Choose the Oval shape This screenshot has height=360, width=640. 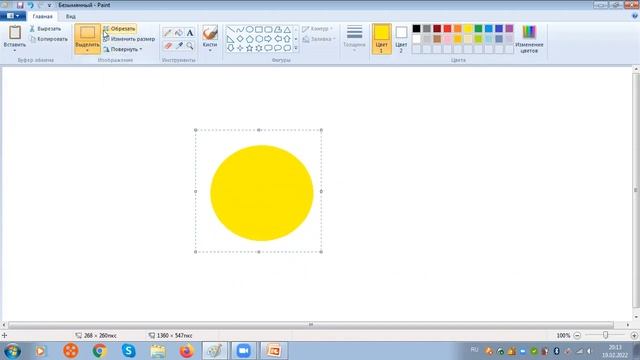249,29
